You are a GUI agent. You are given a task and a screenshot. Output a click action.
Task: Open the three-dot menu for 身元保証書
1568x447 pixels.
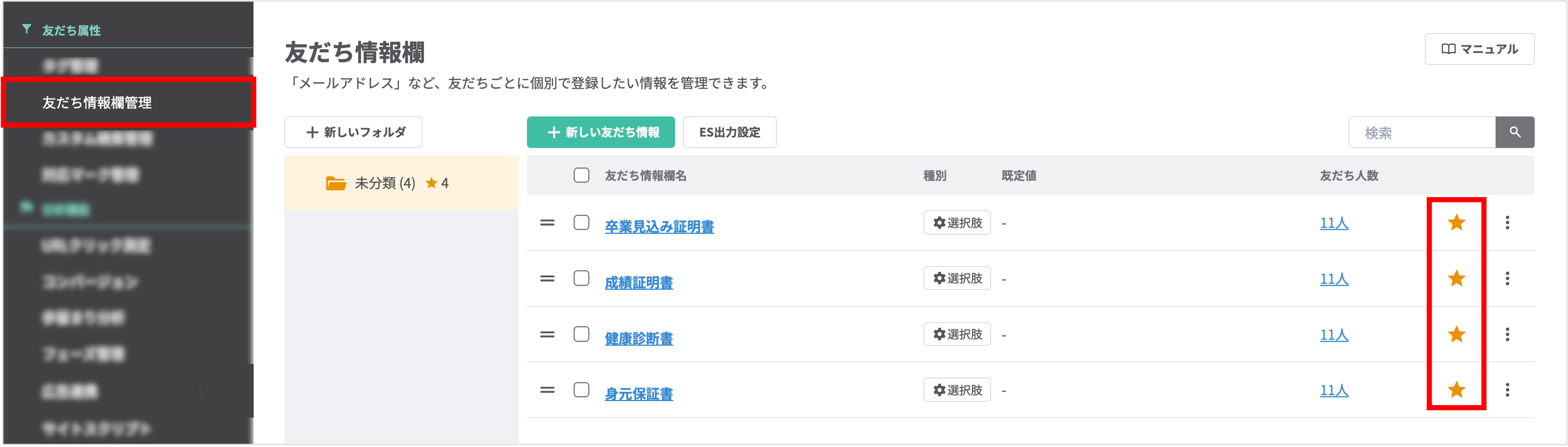coord(1508,389)
